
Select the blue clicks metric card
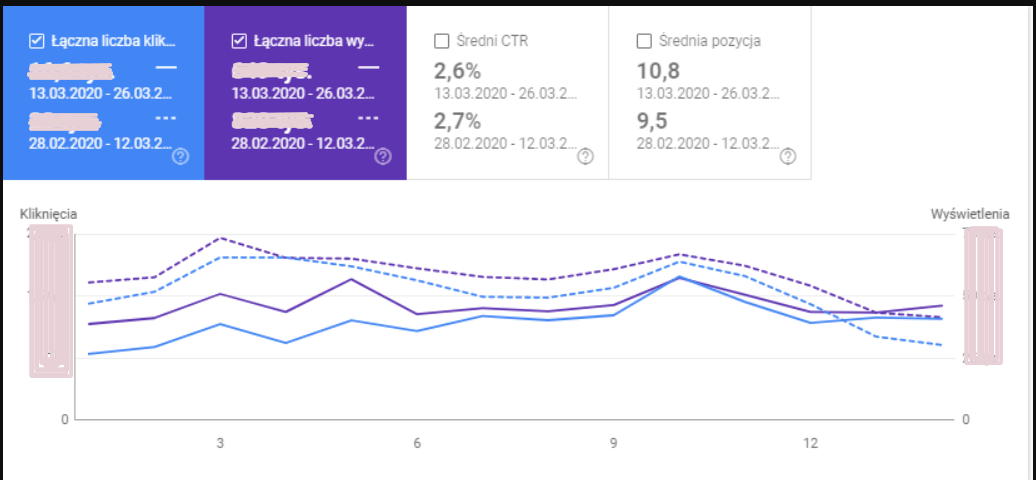[103, 93]
